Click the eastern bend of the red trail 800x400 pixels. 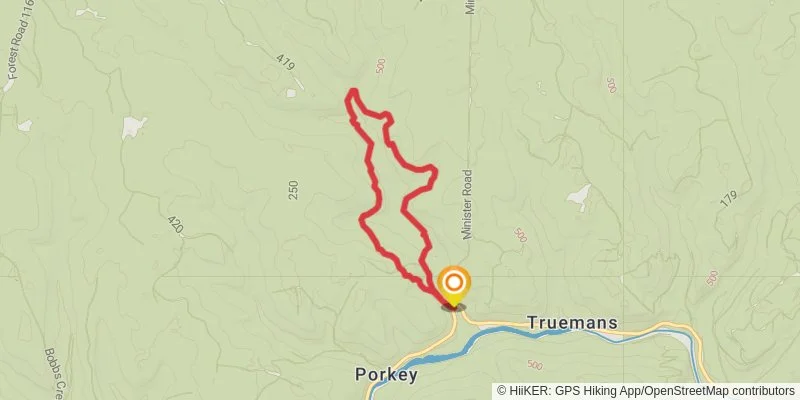tap(433, 173)
